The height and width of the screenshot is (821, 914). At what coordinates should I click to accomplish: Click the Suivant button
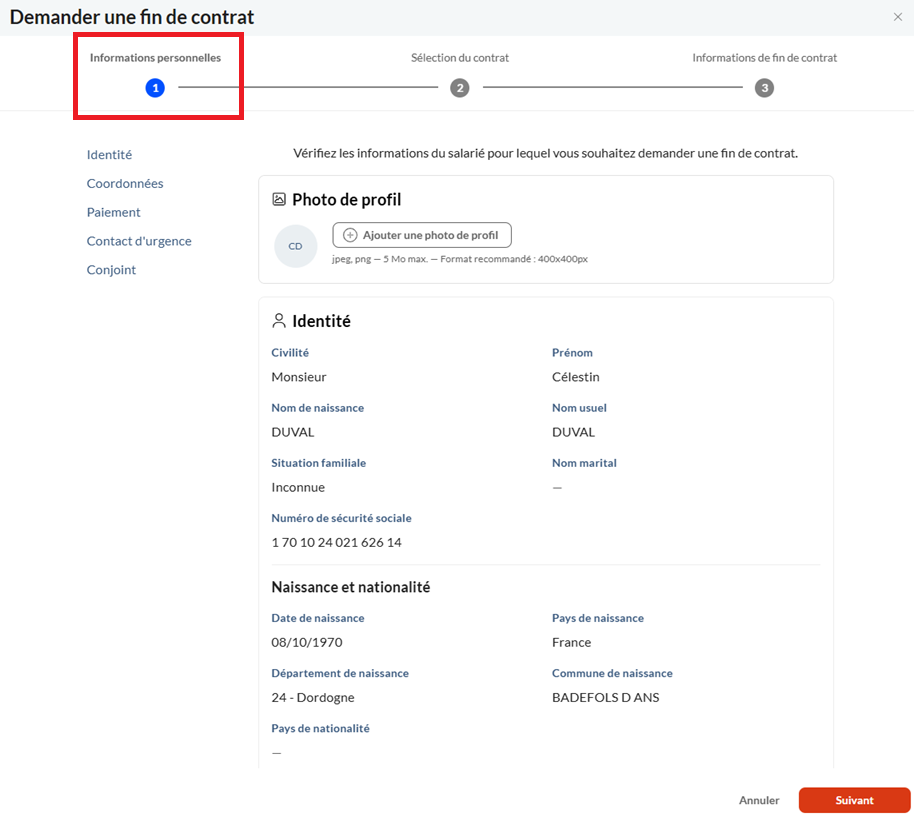(x=854, y=800)
